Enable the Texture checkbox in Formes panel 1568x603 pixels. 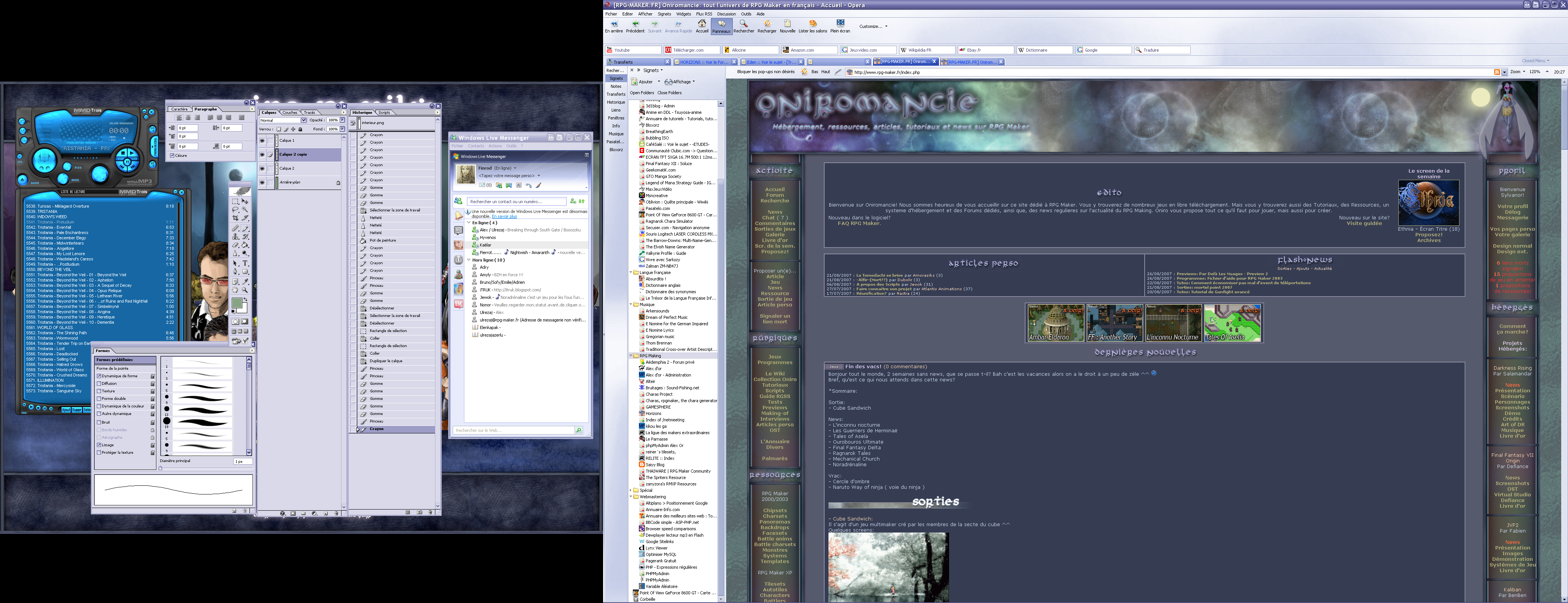coord(99,391)
